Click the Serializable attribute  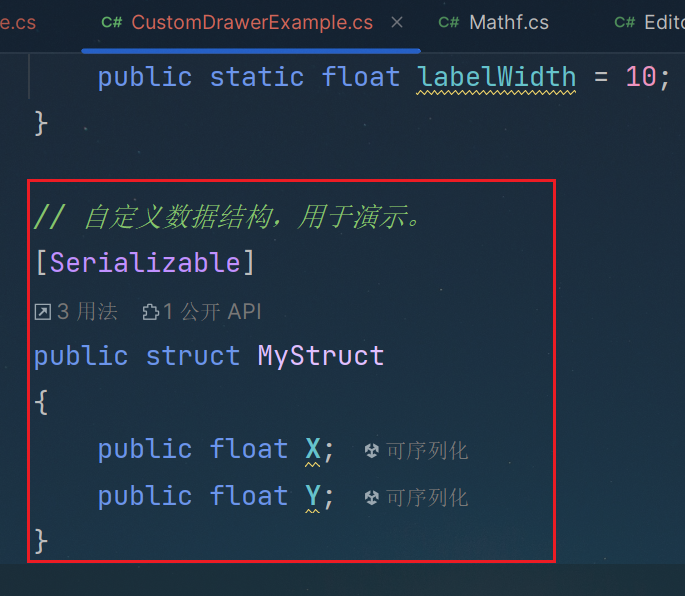tap(145, 263)
